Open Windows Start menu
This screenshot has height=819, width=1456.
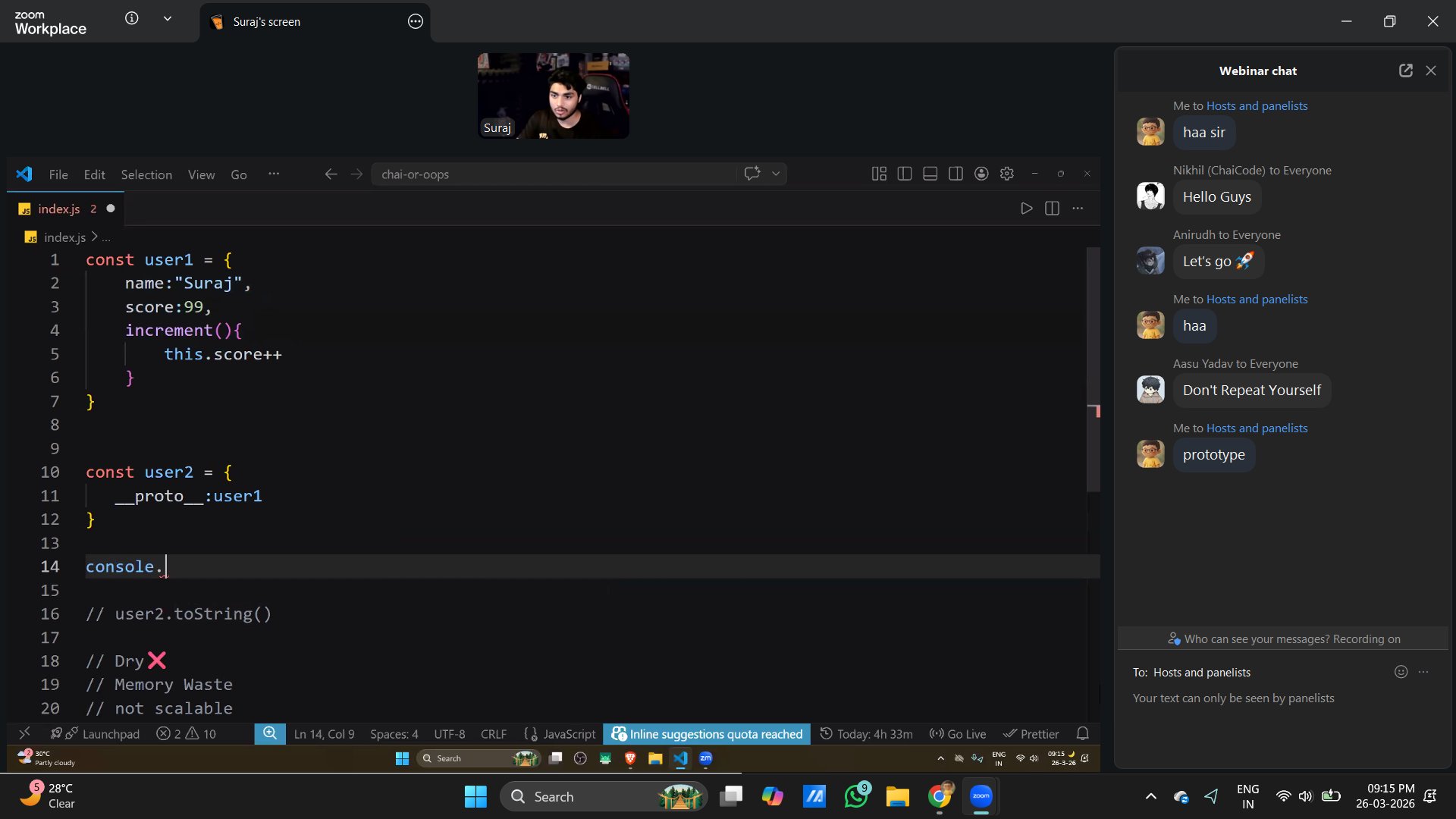pyautogui.click(x=475, y=796)
